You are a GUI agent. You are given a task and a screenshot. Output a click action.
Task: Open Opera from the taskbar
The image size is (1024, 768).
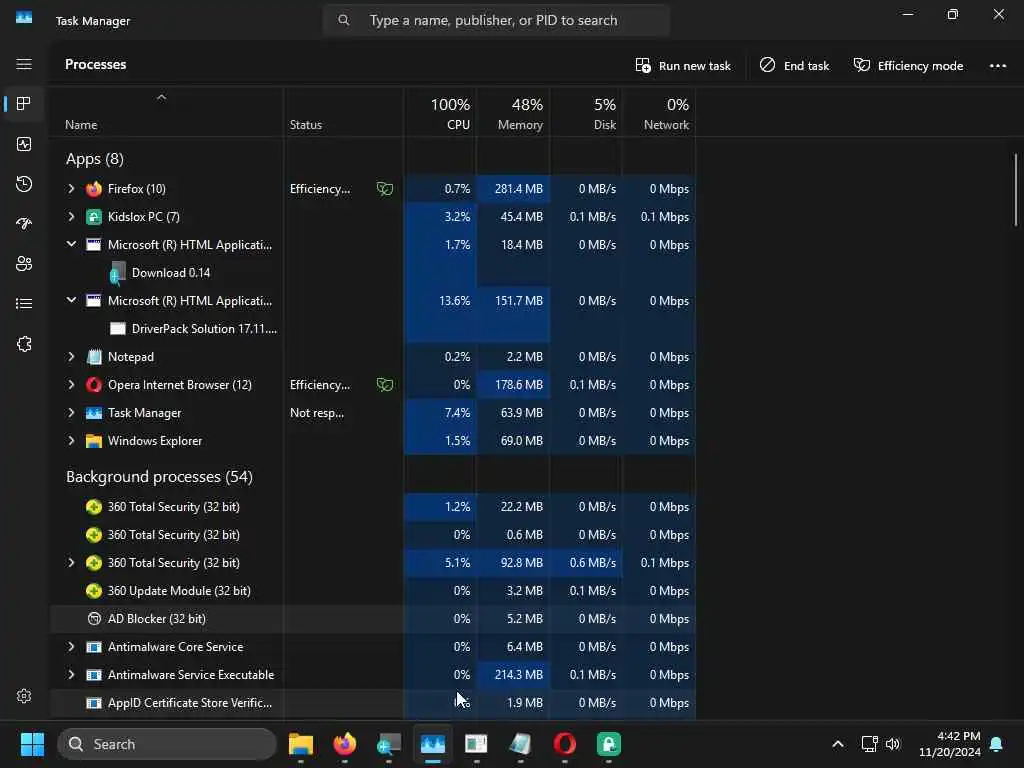tap(564, 744)
